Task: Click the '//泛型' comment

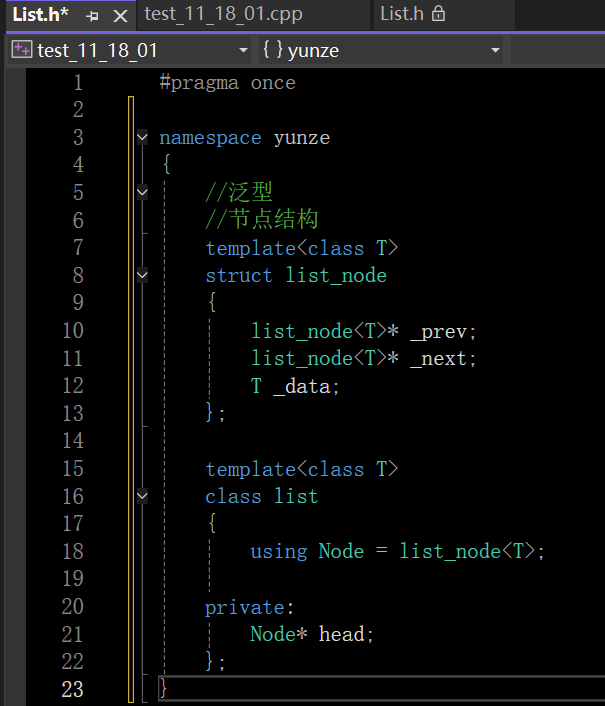Action: (x=239, y=192)
